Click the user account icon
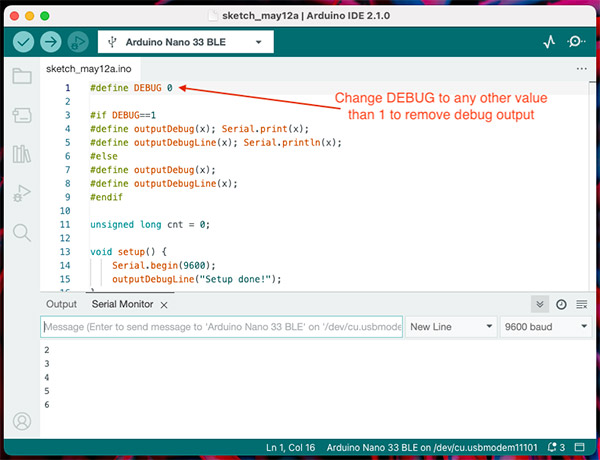The height and width of the screenshot is (460, 600). tap(21, 422)
